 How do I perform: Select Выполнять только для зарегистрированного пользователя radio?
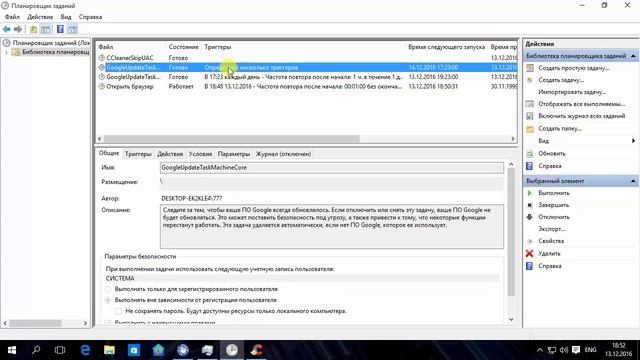108,289
